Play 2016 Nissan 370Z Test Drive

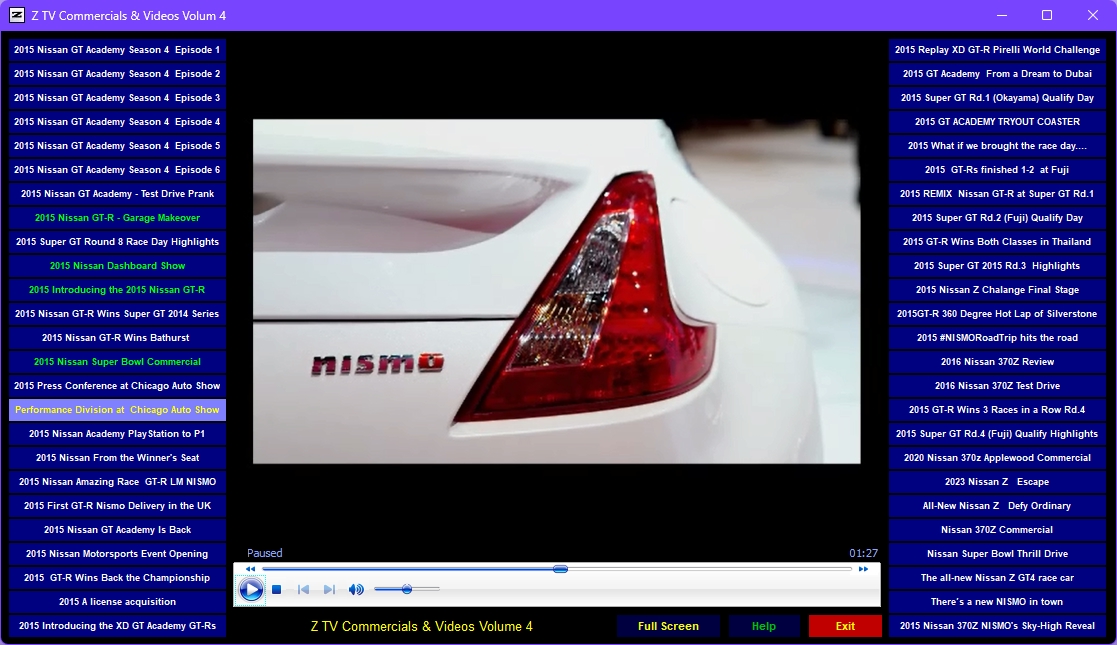pyautogui.click(x=997, y=386)
